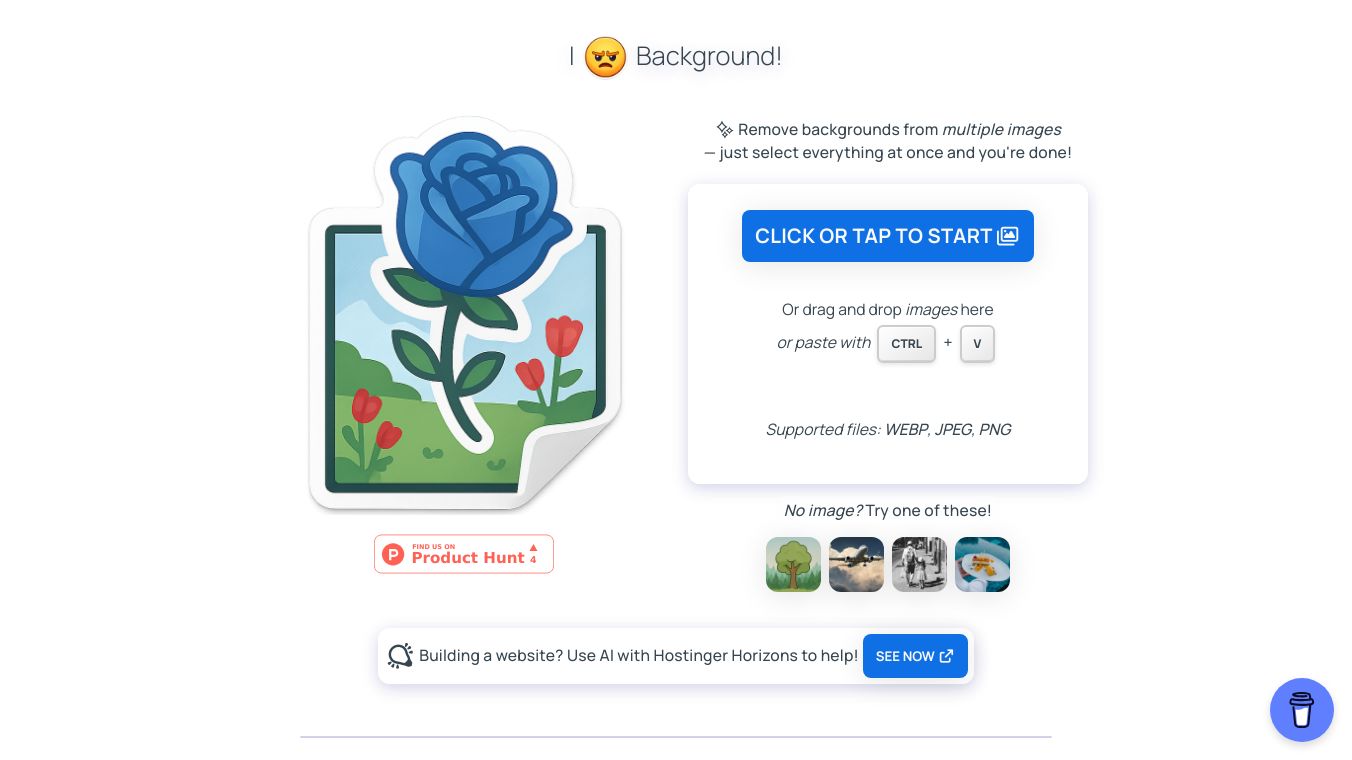Screen dimensions: 1352x760
Task: Click the image gallery icon on the start button
Action: point(1008,236)
